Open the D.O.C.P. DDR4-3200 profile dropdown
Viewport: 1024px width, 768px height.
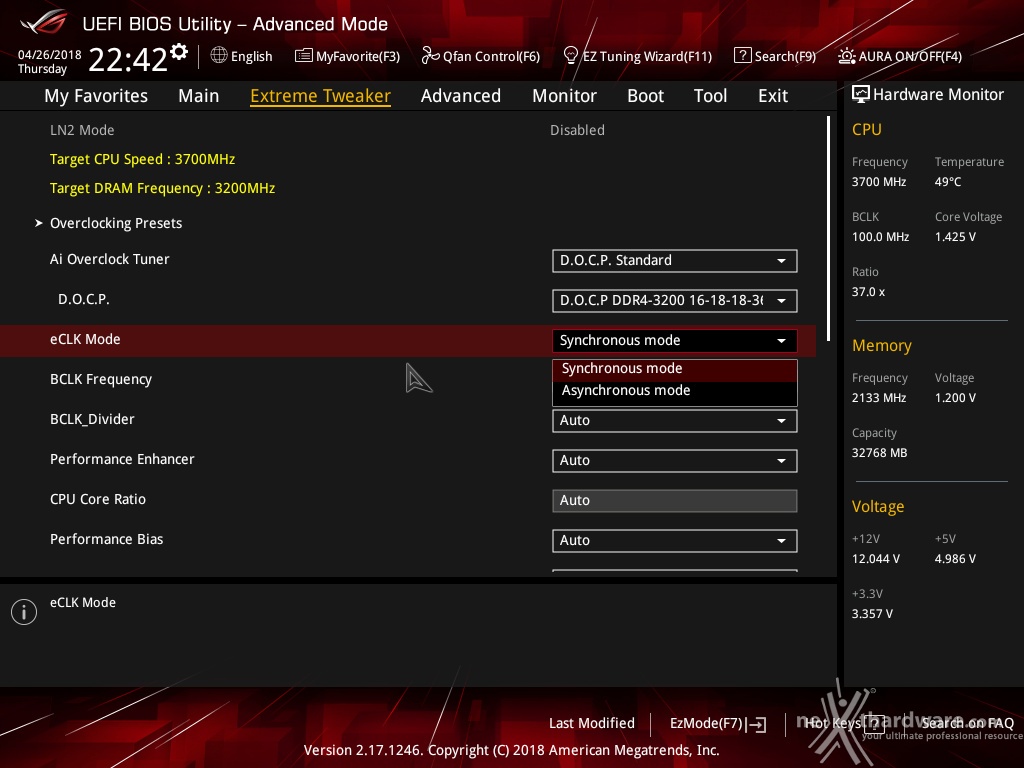click(675, 300)
